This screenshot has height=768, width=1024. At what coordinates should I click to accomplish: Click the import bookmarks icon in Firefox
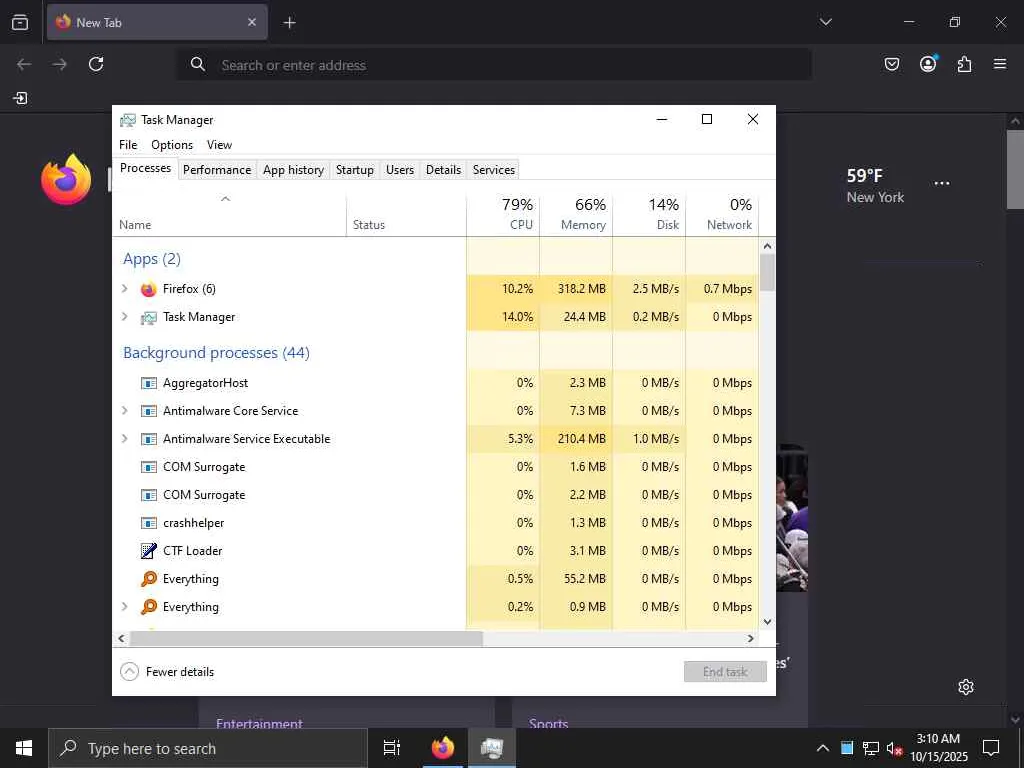point(20,98)
